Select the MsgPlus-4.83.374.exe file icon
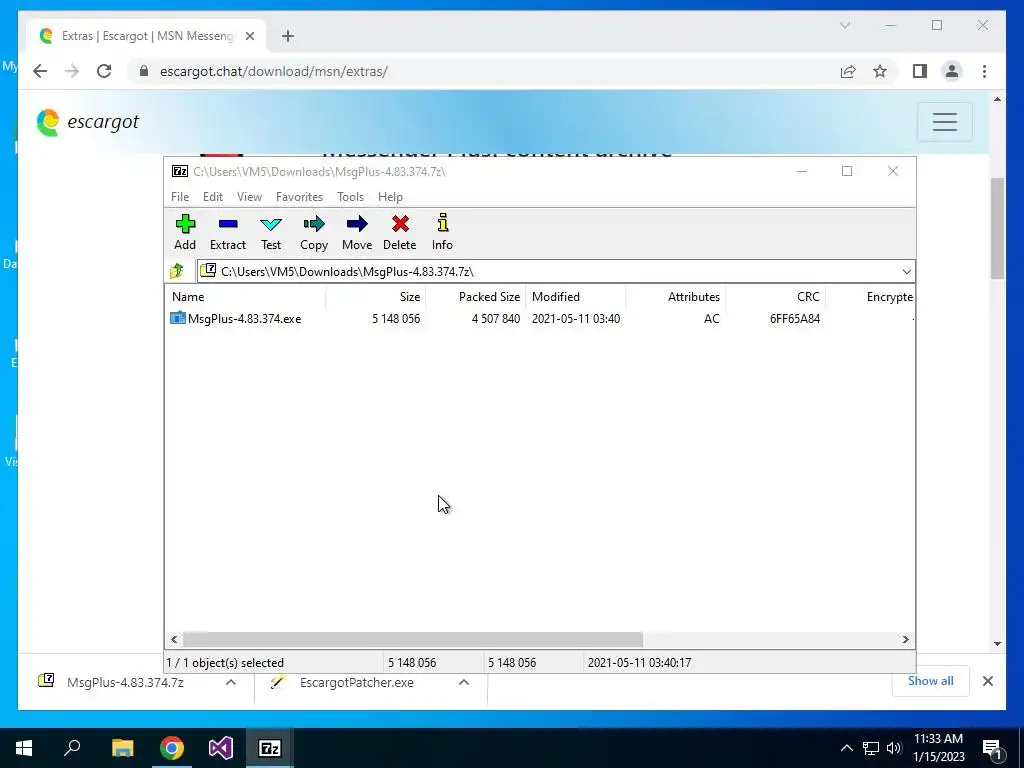This screenshot has width=1024, height=768. (178, 318)
